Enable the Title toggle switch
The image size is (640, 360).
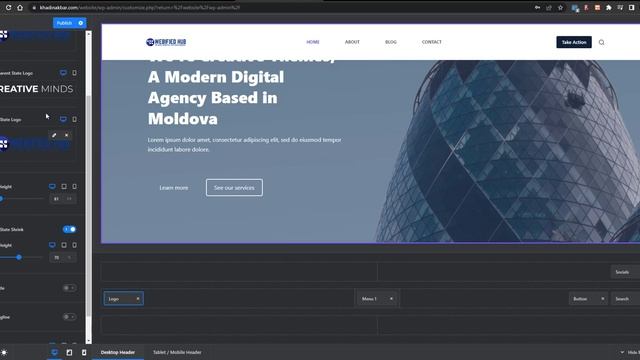click(x=69, y=288)
